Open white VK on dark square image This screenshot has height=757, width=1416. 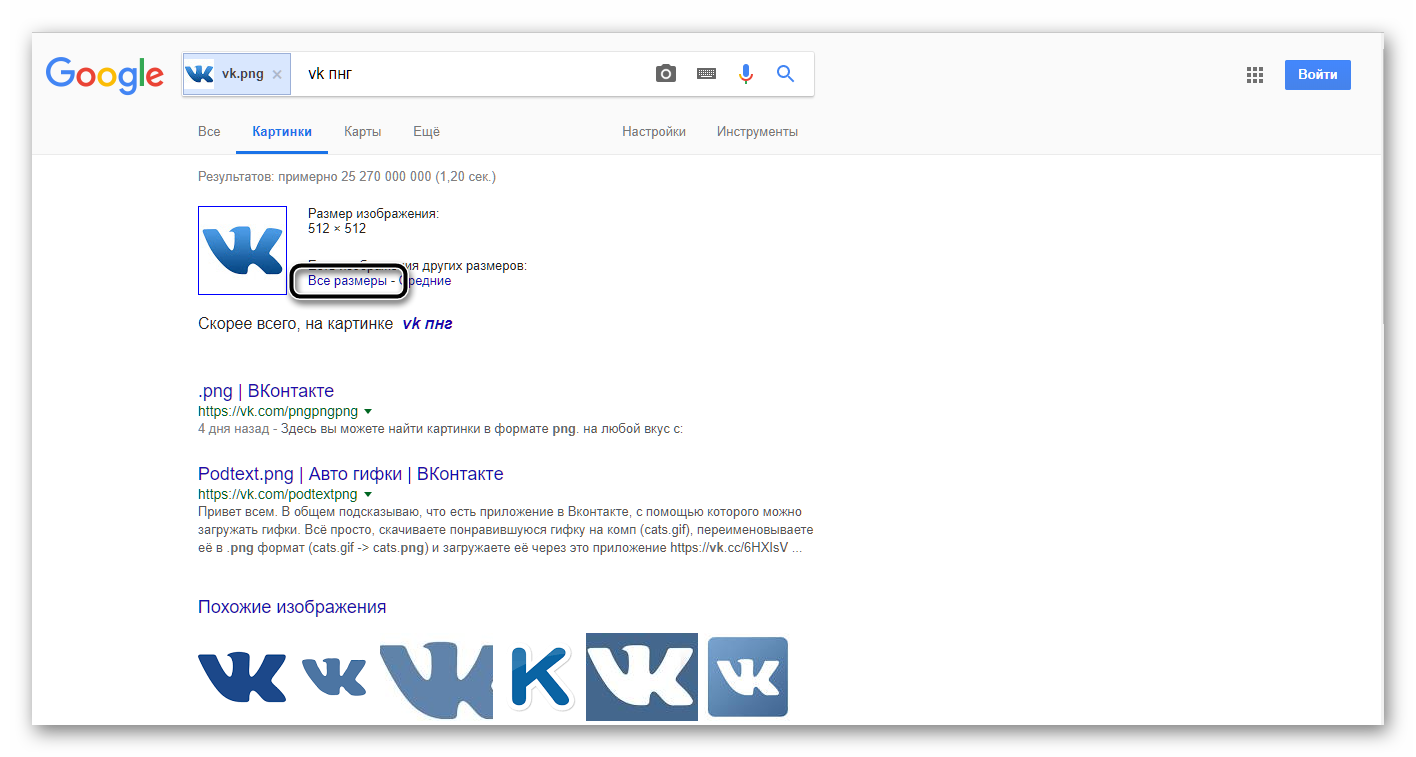(642, 677)
